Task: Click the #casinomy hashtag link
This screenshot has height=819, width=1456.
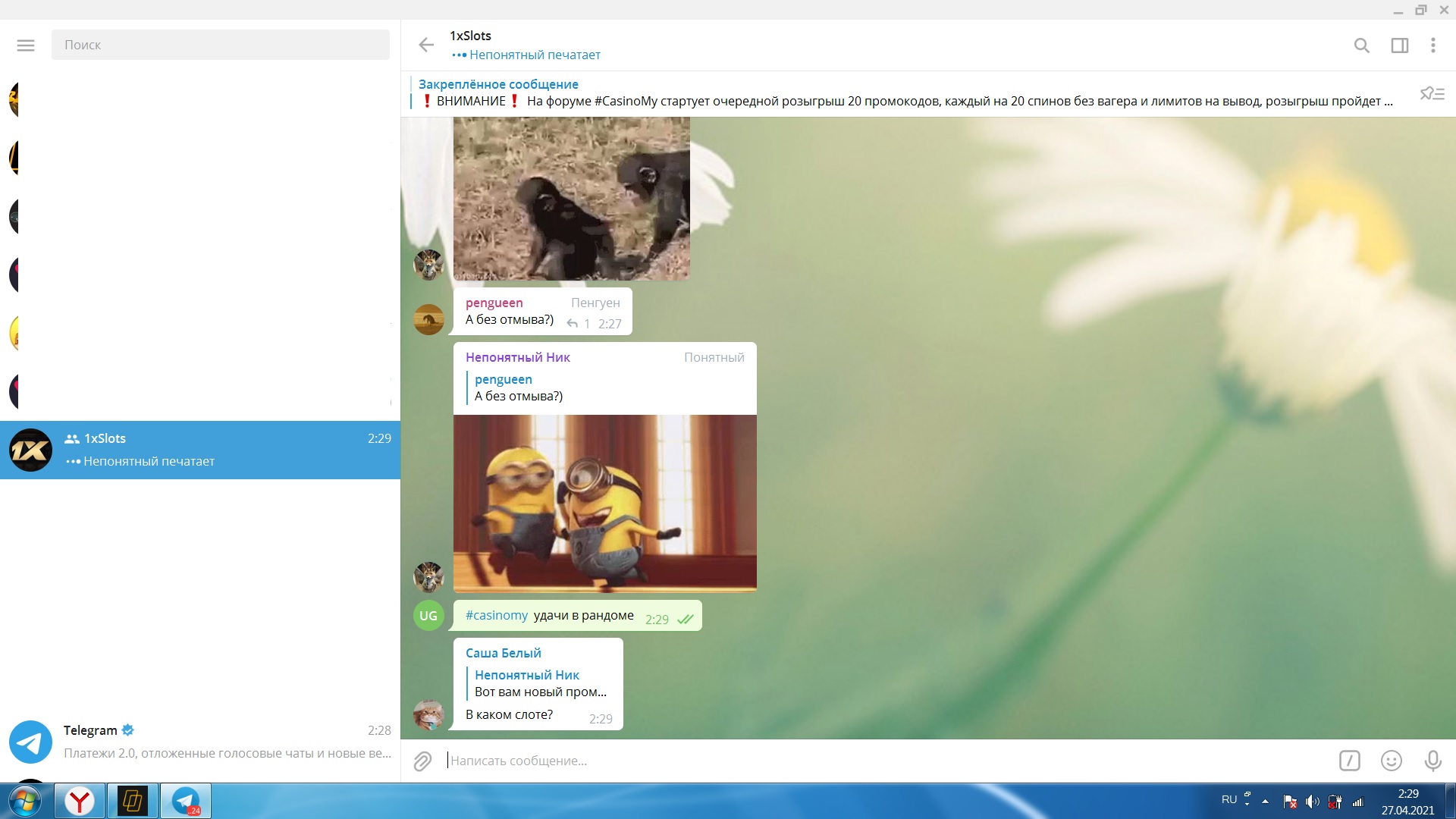Action: [497, 616]
